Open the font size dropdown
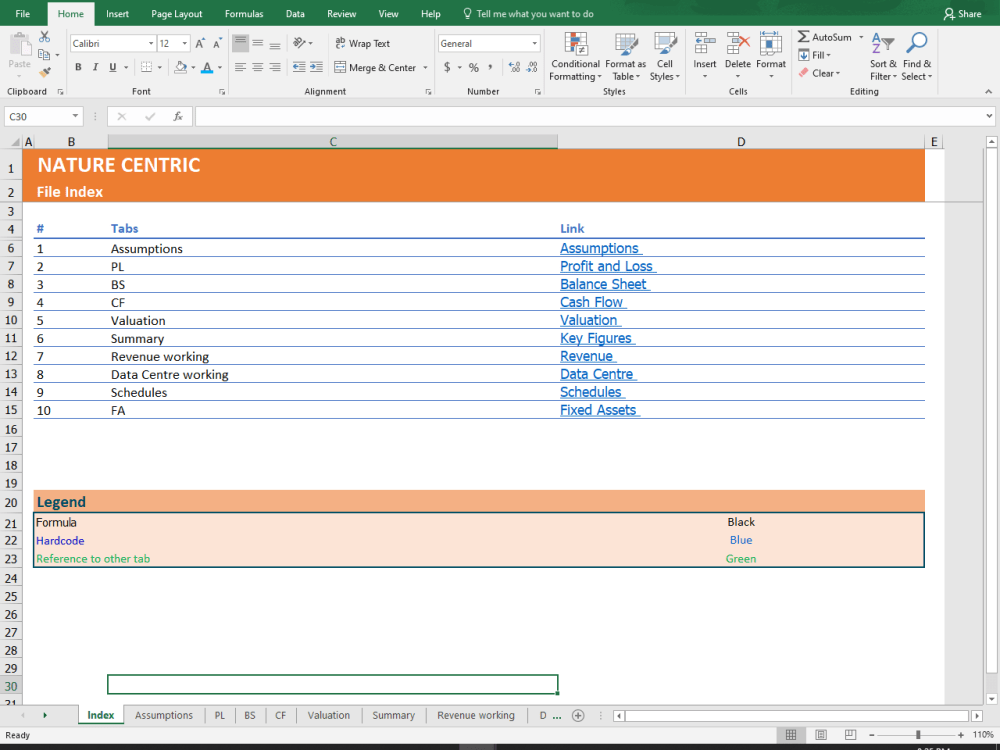 [x=185, y=43]
